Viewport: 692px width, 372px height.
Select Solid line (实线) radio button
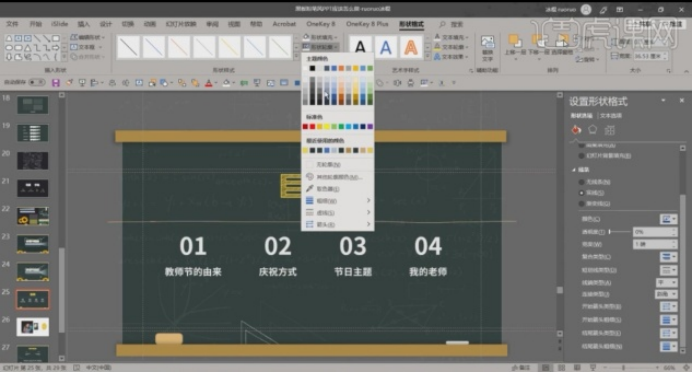(x=581, y=193)
